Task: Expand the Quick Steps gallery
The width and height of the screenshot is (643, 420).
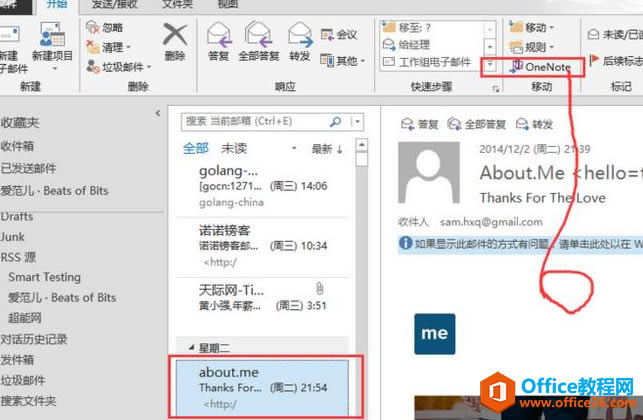Action: (490, 64)
